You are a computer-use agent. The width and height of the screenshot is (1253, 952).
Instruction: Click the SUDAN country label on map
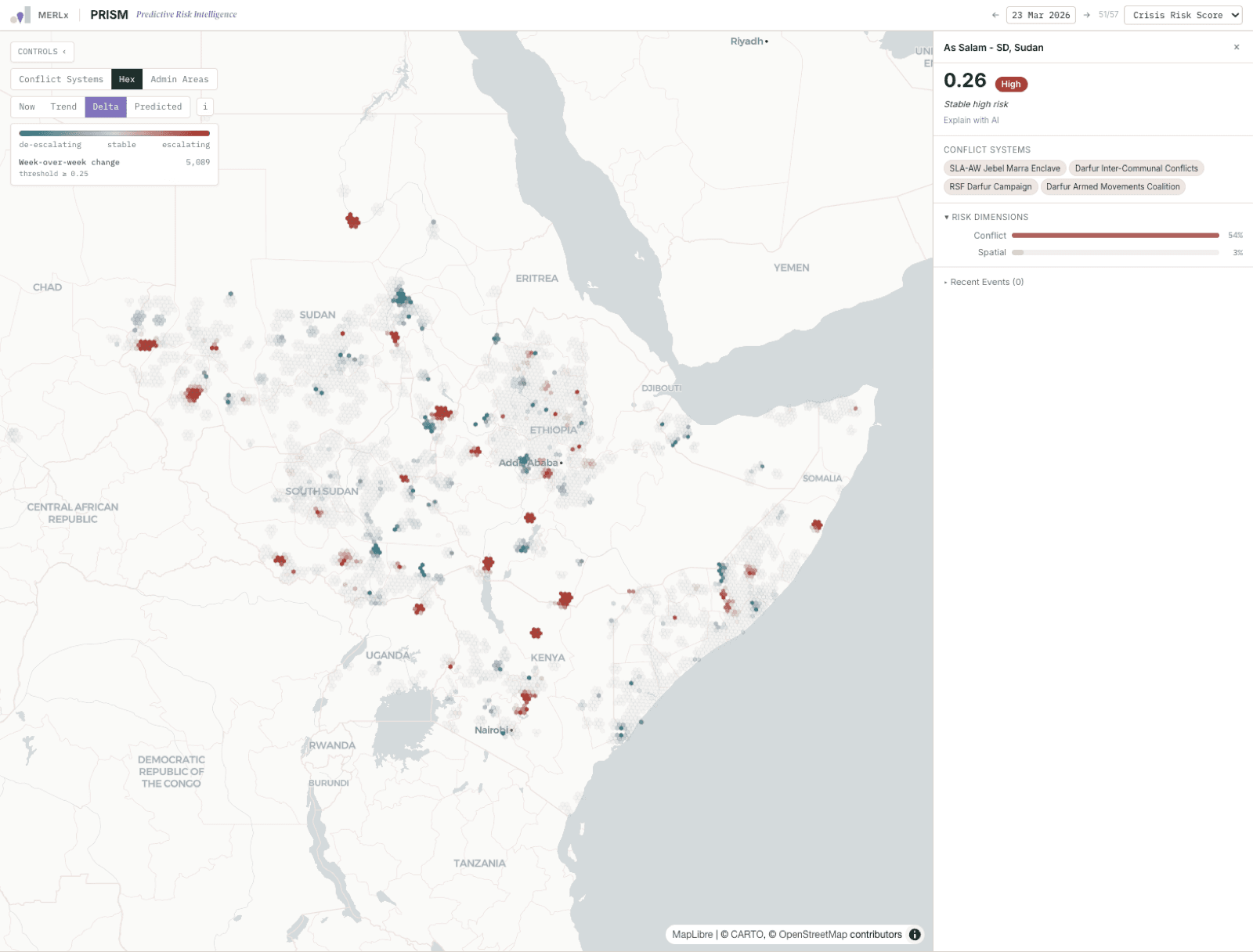pos(317,315)
